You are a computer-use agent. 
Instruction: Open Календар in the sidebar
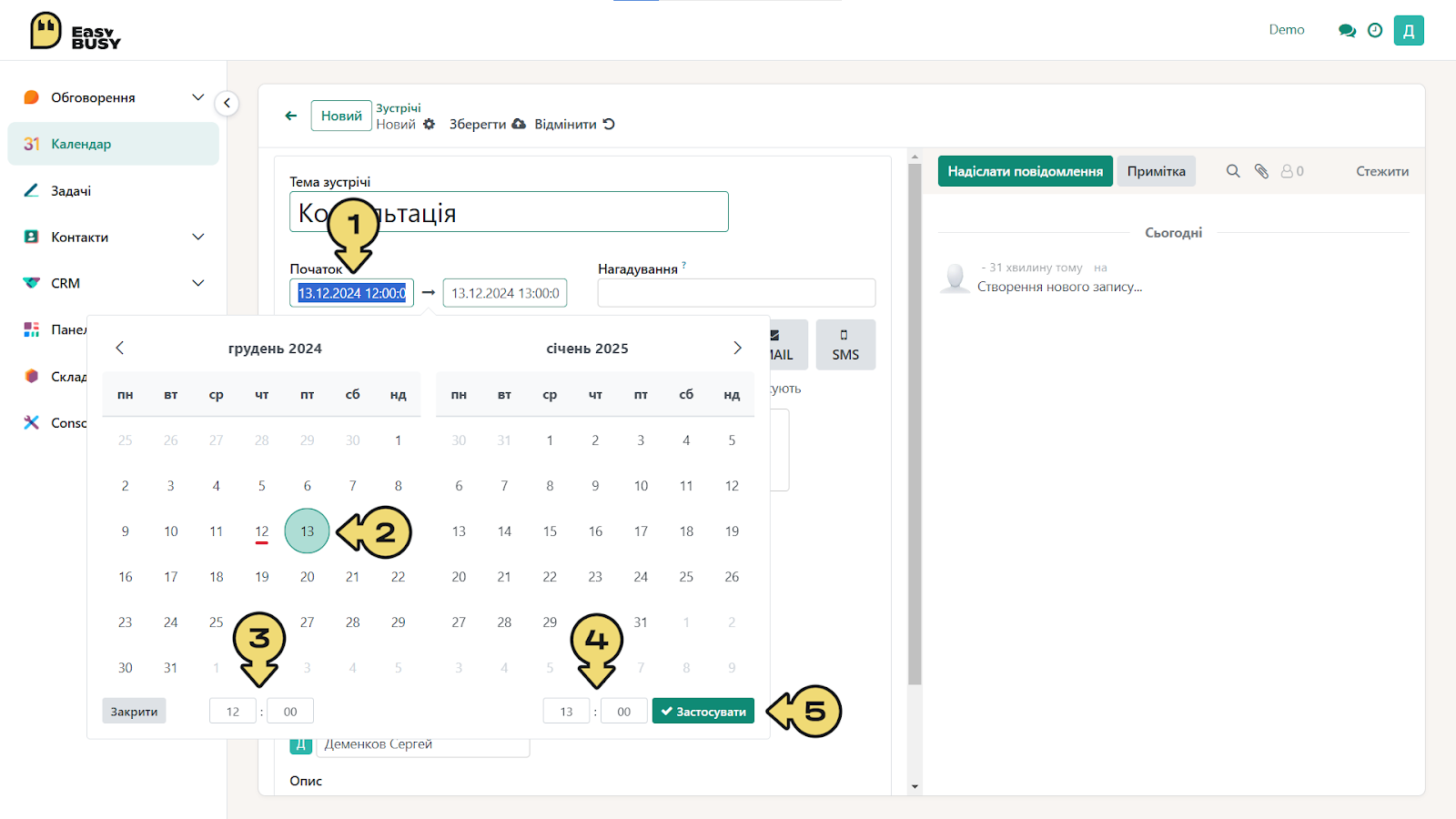pos(114,144)
